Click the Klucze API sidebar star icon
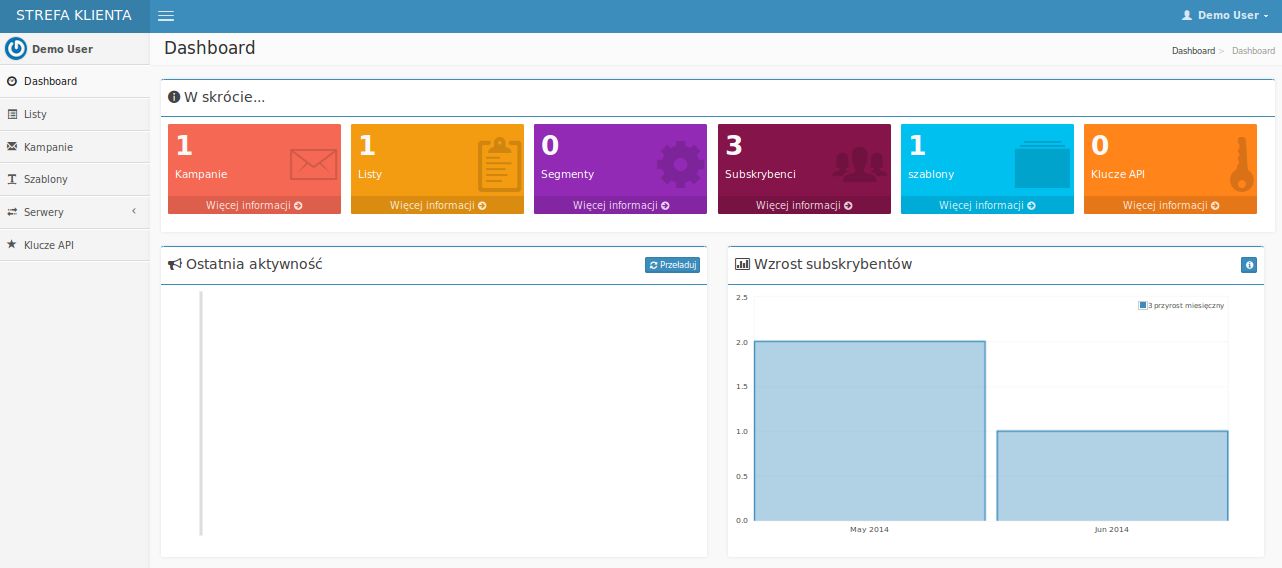Viewport: 1282px width, 568px height. 12,244
